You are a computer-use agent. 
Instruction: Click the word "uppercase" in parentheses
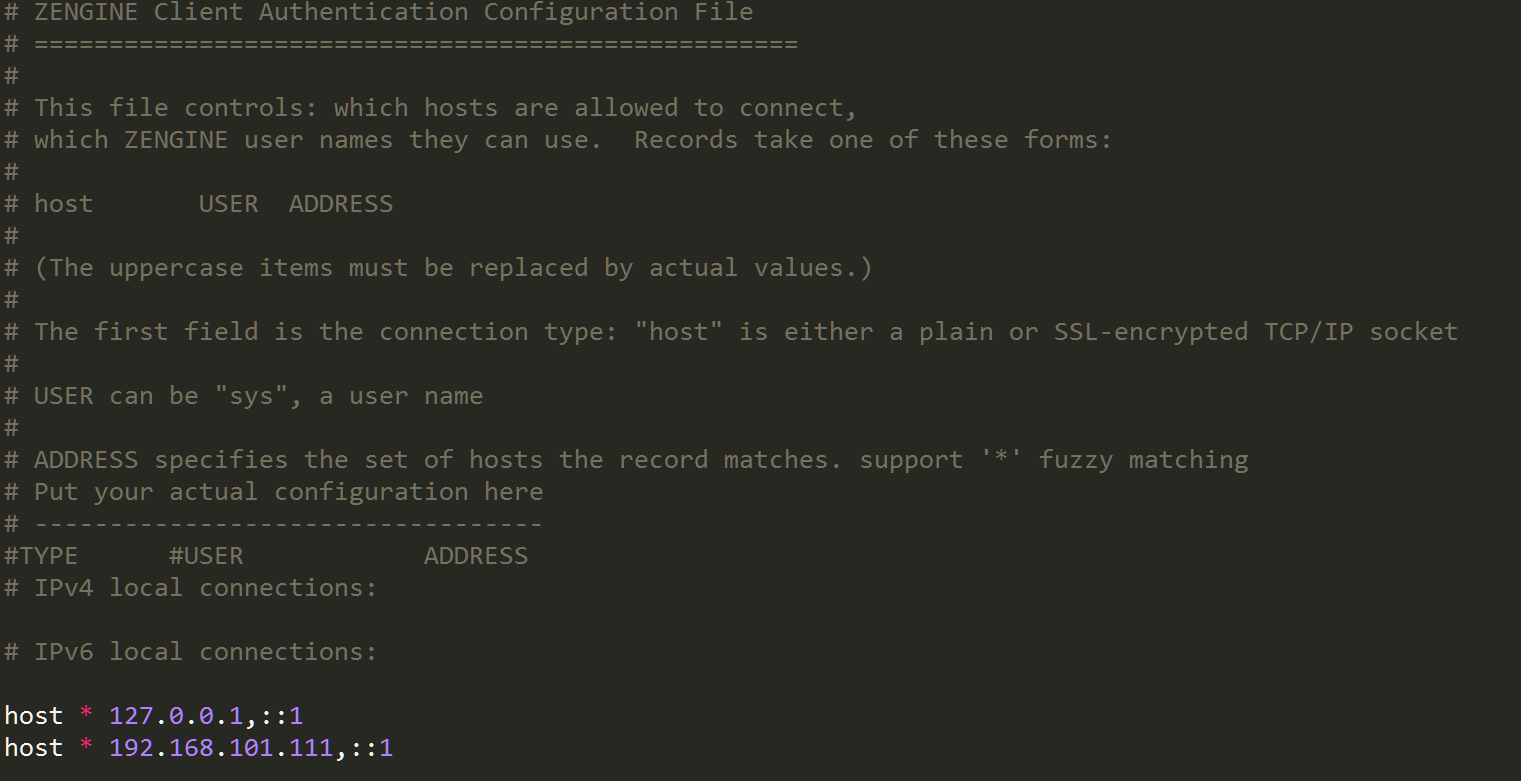pos(176,268)
